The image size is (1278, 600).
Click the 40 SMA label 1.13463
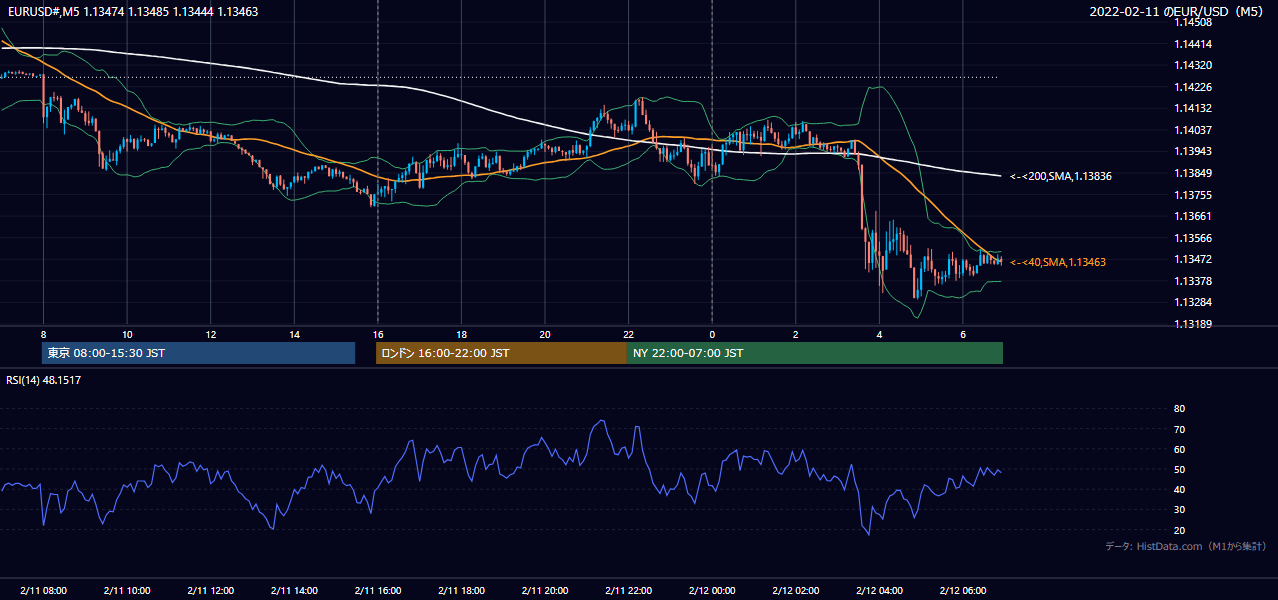[1058, 262]
